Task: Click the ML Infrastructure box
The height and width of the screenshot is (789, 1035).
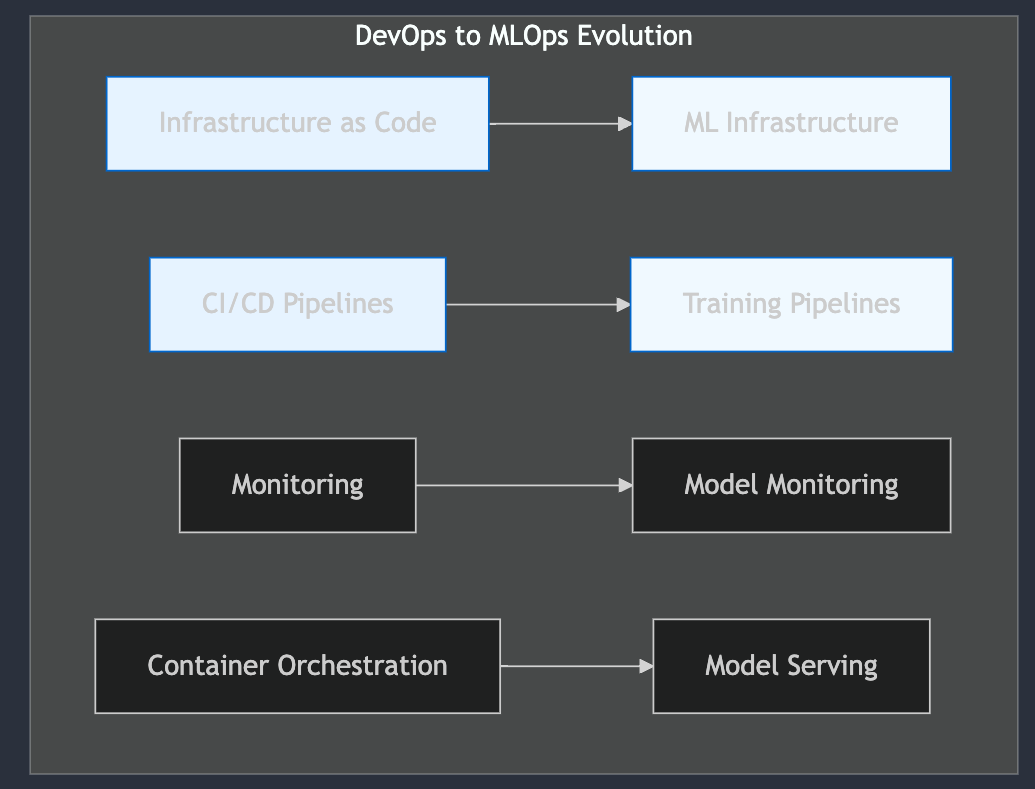Action: pos(790,123)
